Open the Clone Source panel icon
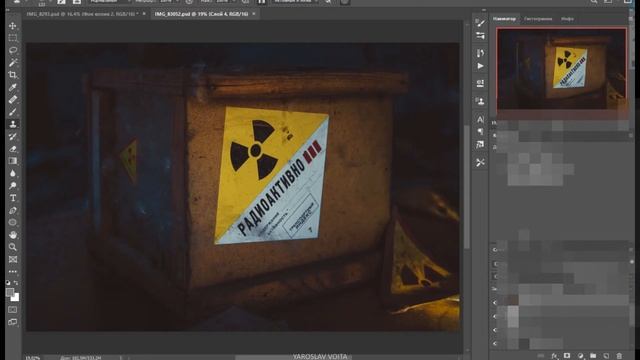640x360 pixels. click(x=480, y=101)
